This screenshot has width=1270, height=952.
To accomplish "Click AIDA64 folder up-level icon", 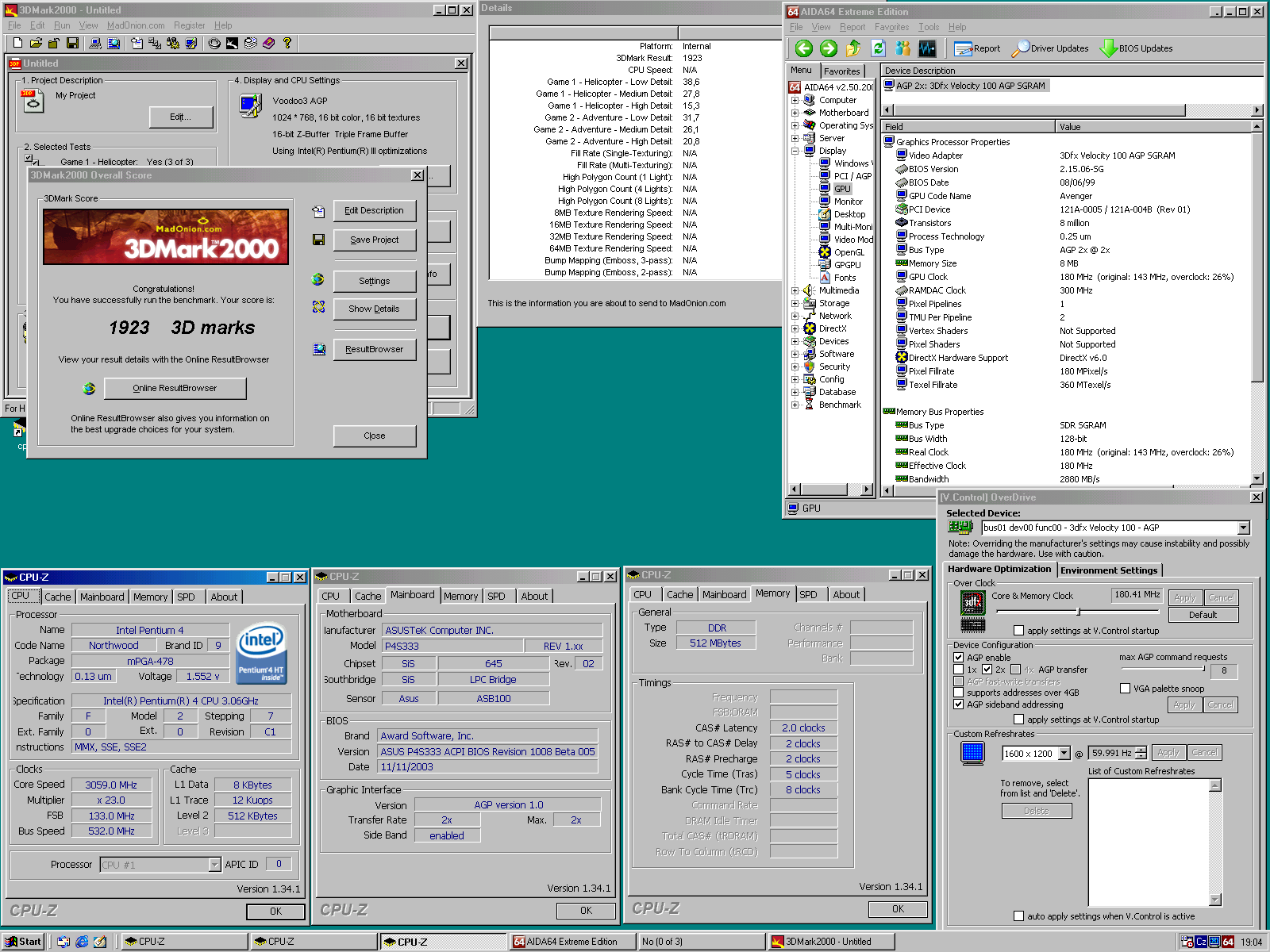I will click(853, 48).
